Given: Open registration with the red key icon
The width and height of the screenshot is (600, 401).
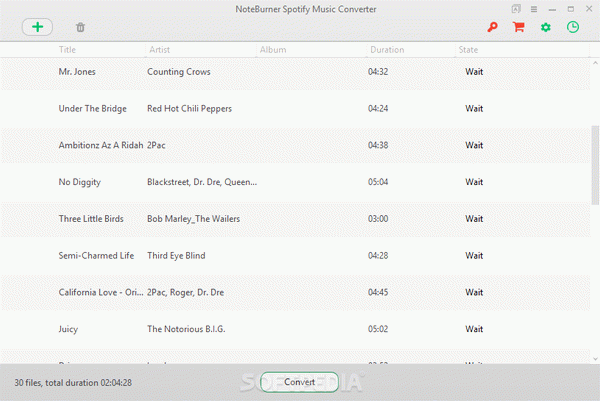Looking at the screenshot, I should (492, 27).
